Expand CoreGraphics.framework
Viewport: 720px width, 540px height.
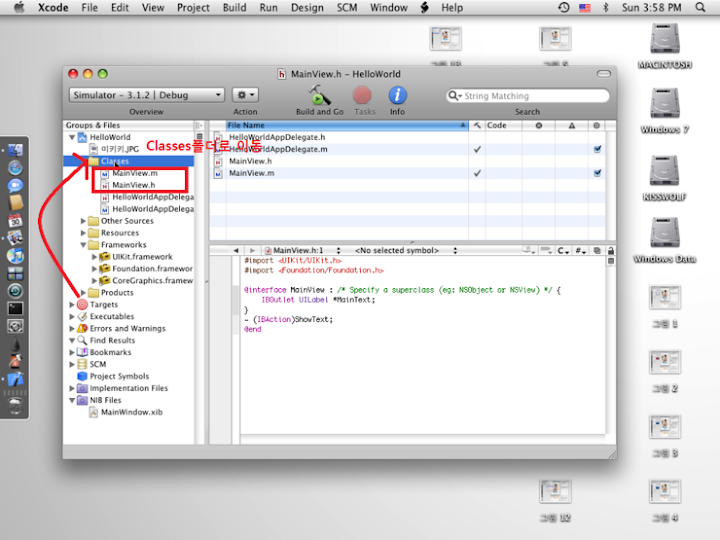[x=94, y=281]
